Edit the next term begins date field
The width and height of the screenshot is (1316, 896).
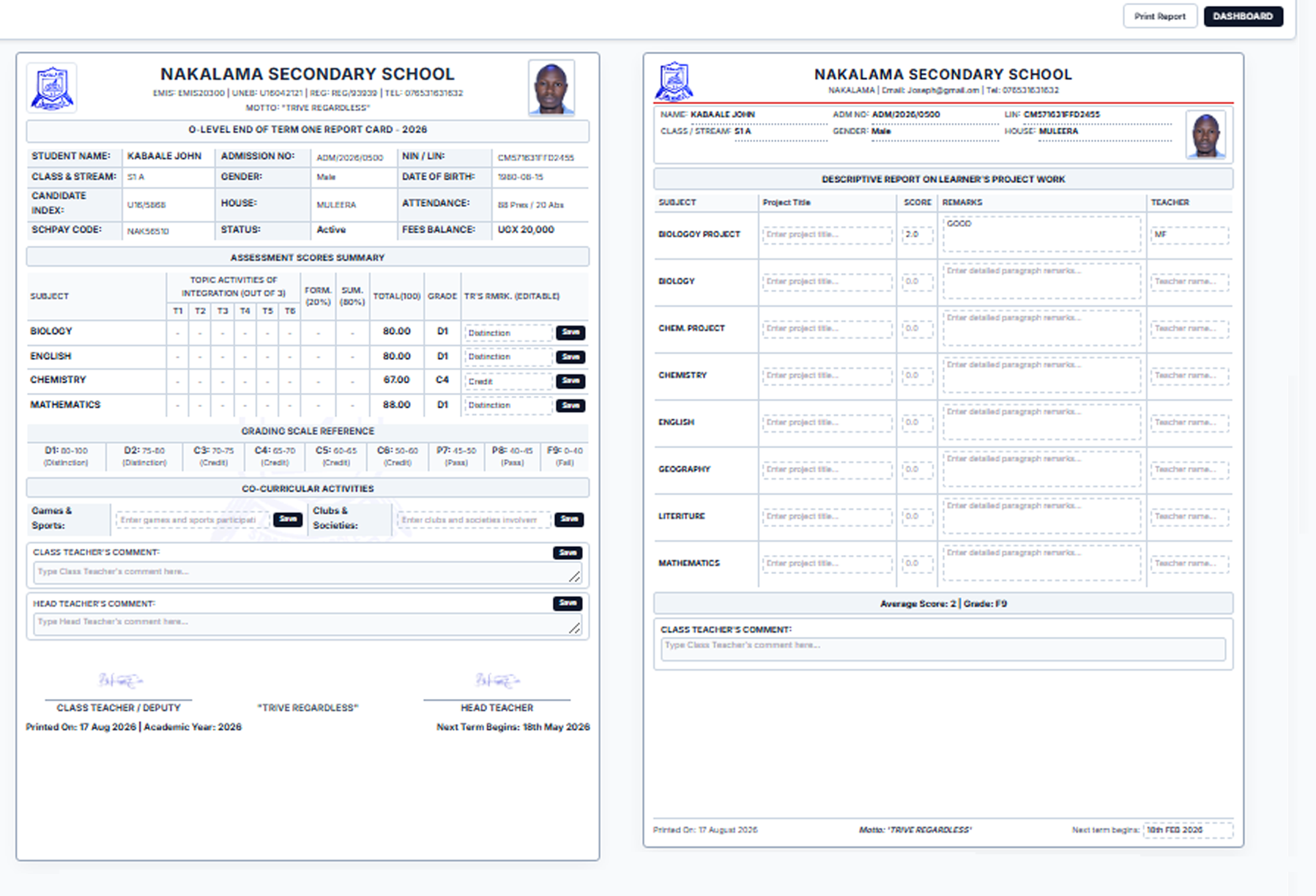[1187, 830]
